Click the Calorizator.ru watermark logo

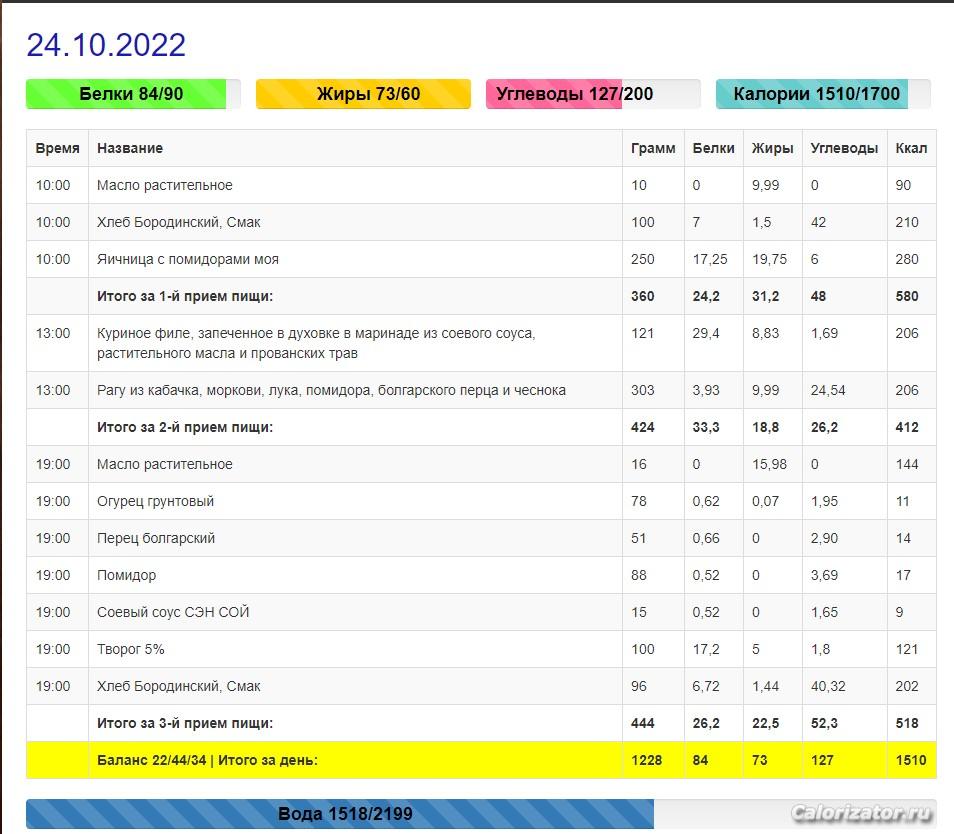[x=861, y=812]
